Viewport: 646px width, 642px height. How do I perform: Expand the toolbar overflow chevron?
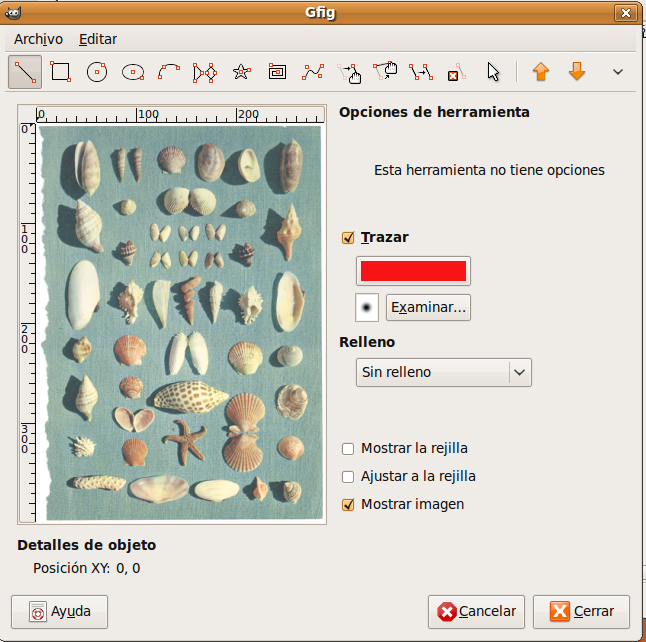(617, 72)
